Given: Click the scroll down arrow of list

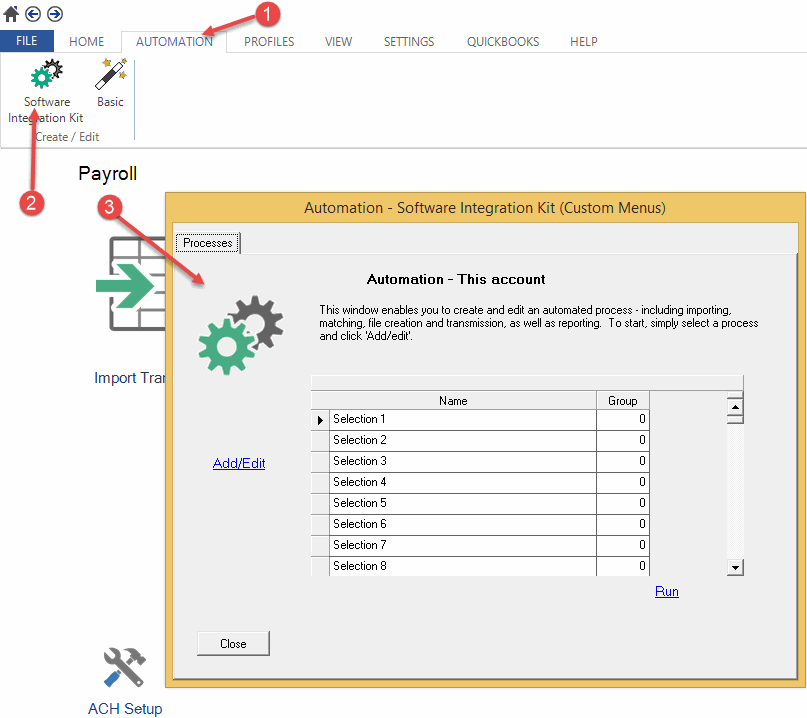Looking at the screenshot, I should (x=735, y=567).
